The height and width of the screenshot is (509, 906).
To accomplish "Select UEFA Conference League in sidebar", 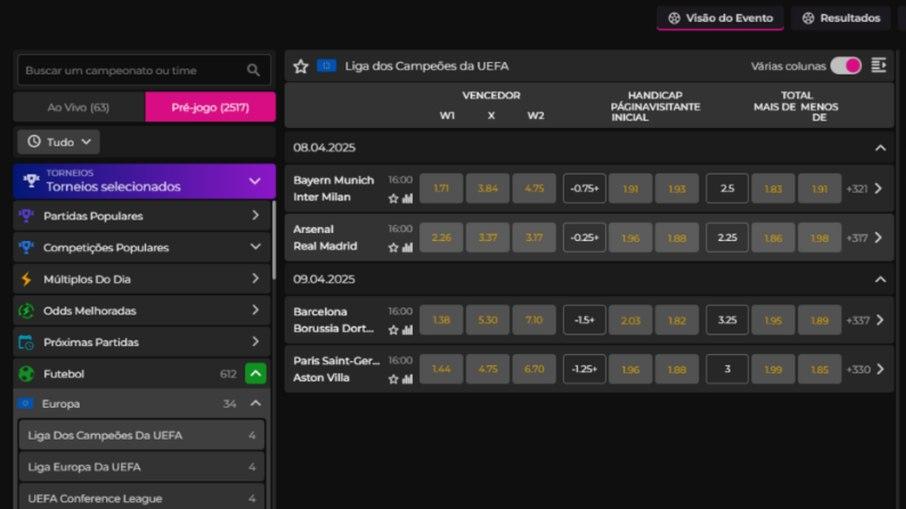I will (x=142, y=498).
